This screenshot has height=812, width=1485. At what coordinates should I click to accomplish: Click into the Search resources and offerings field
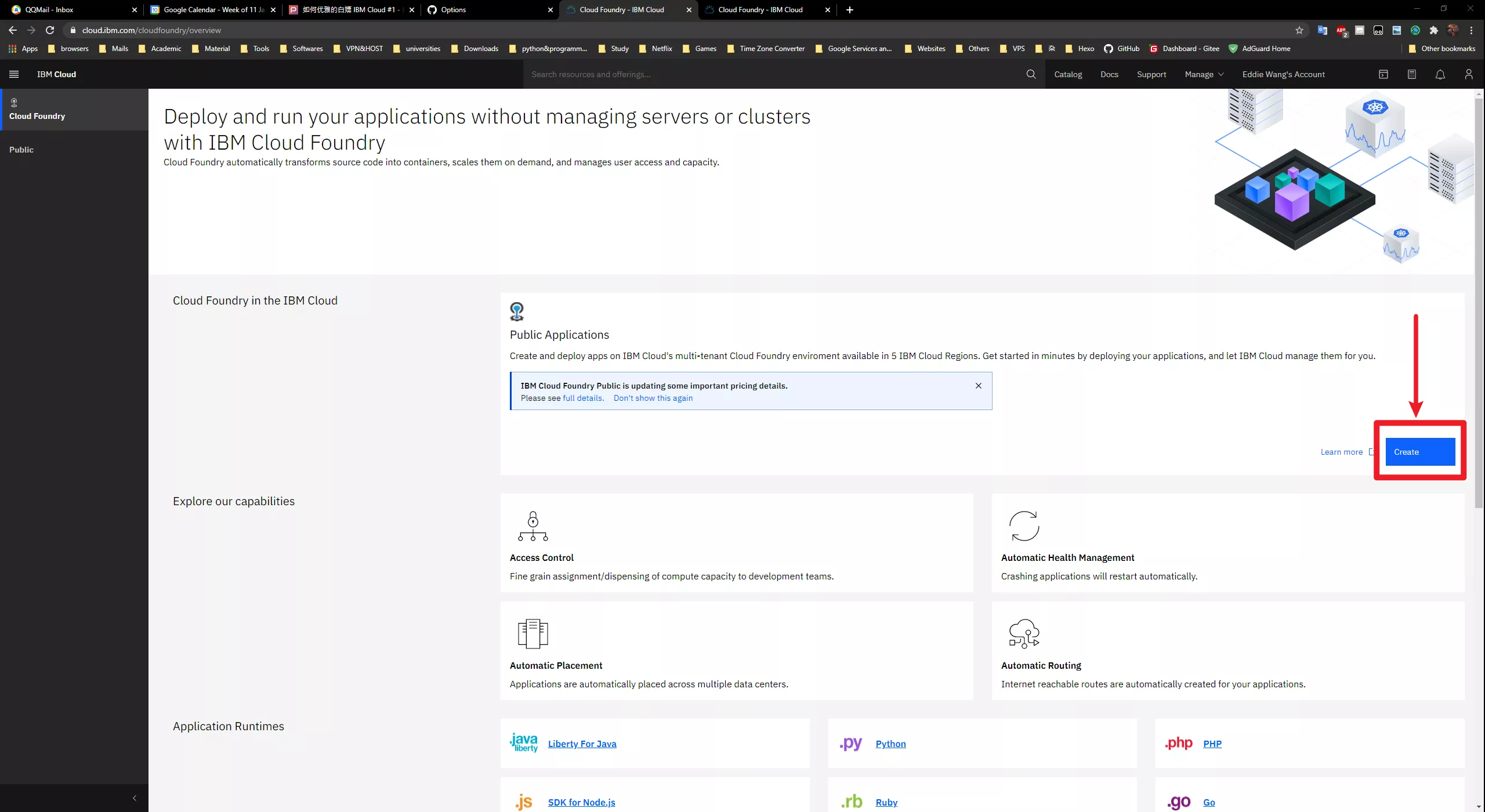click(x=772, y=74)
